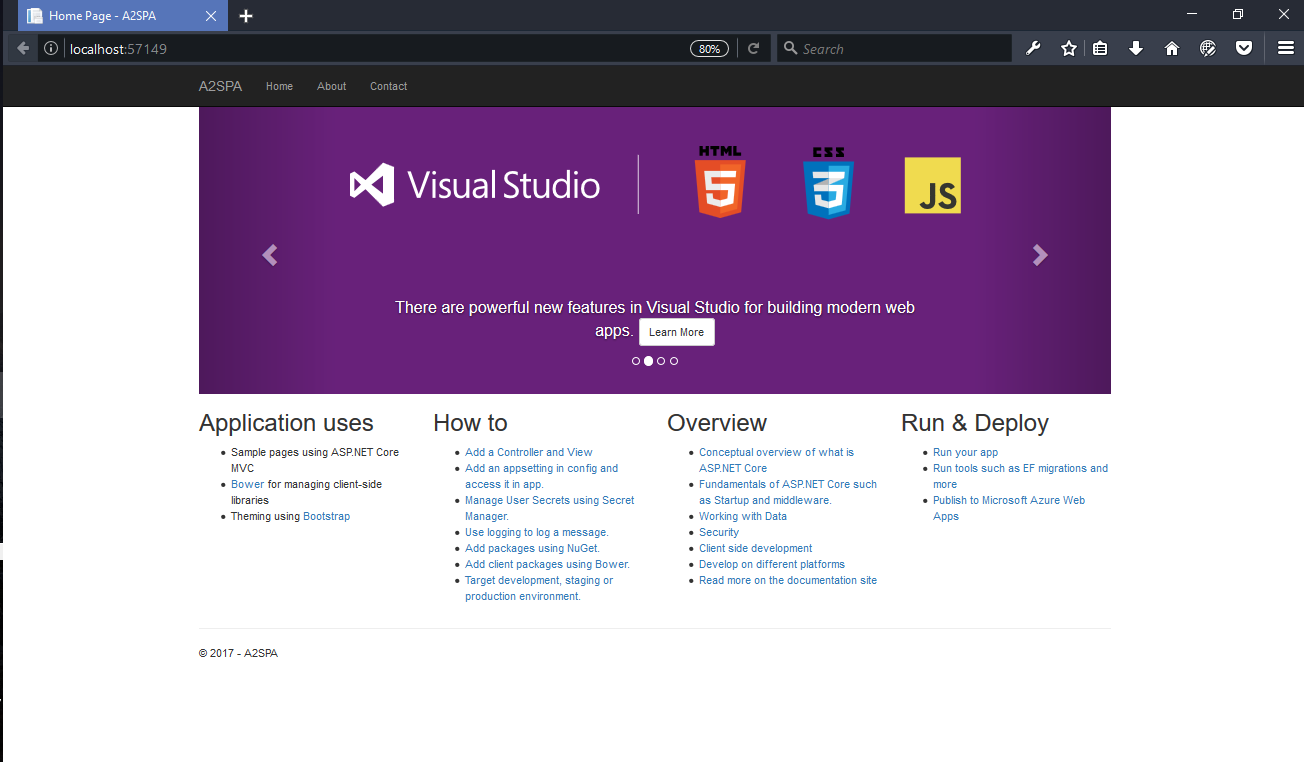Open the Run your app link
This screenshot has width=1304, height=762.
965,452
